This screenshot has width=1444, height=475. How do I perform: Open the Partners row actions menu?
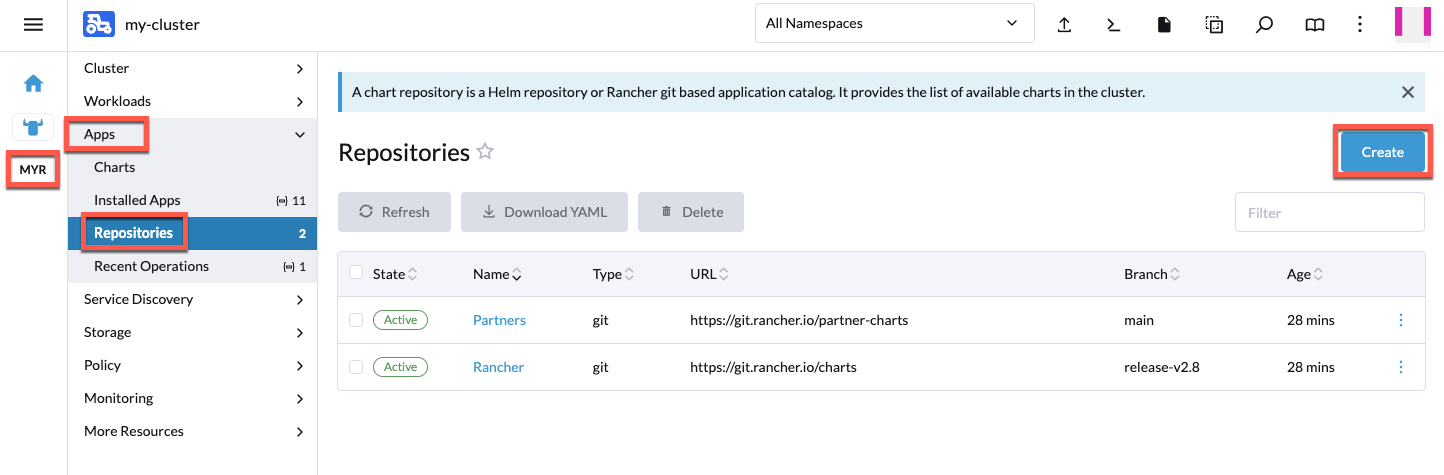(1400, 320)
